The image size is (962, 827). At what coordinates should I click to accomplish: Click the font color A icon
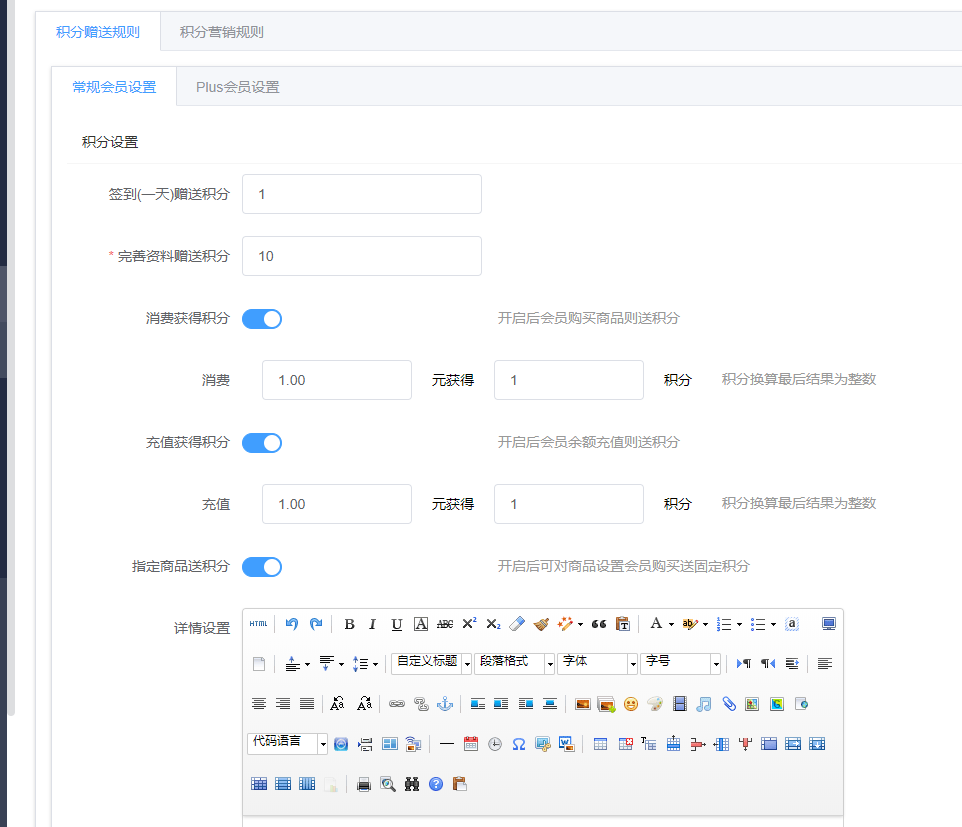tap(656, 624)
